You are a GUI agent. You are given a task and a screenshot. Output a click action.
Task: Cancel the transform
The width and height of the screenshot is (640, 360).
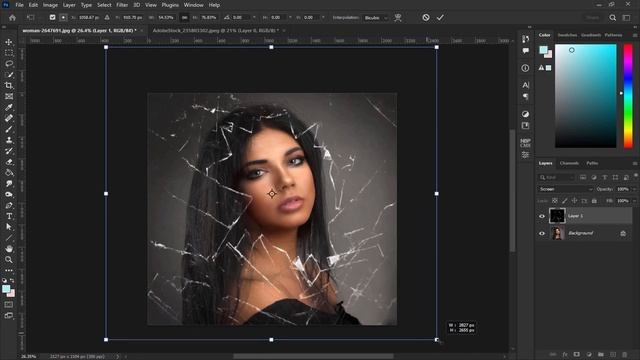[x=426, y=18]
